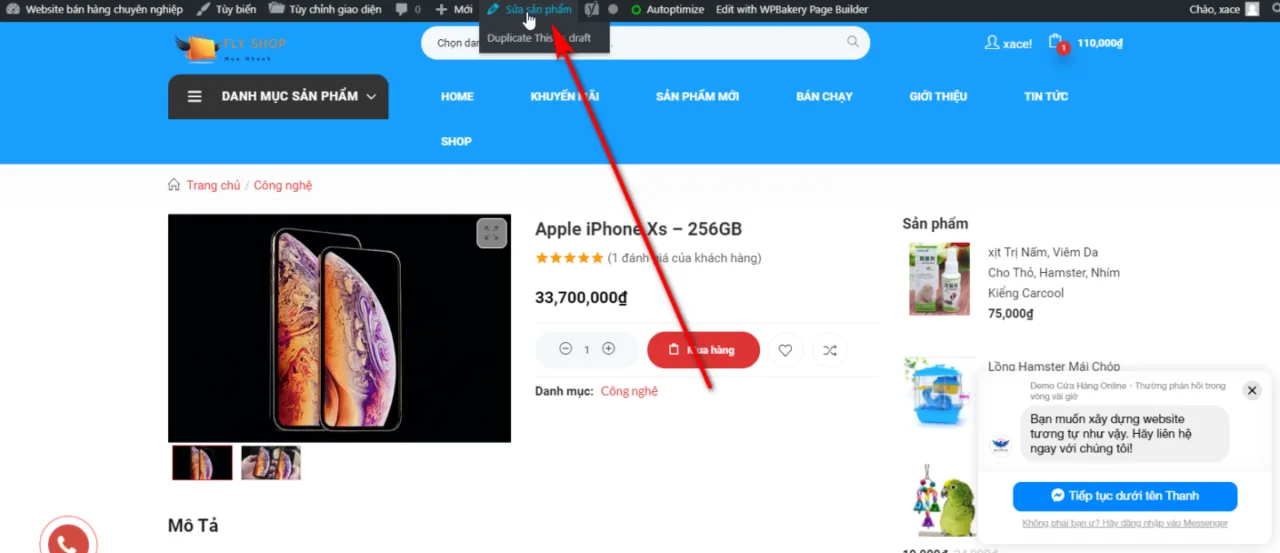Click the home icon in breadcrumb

(x=174, y=185)
